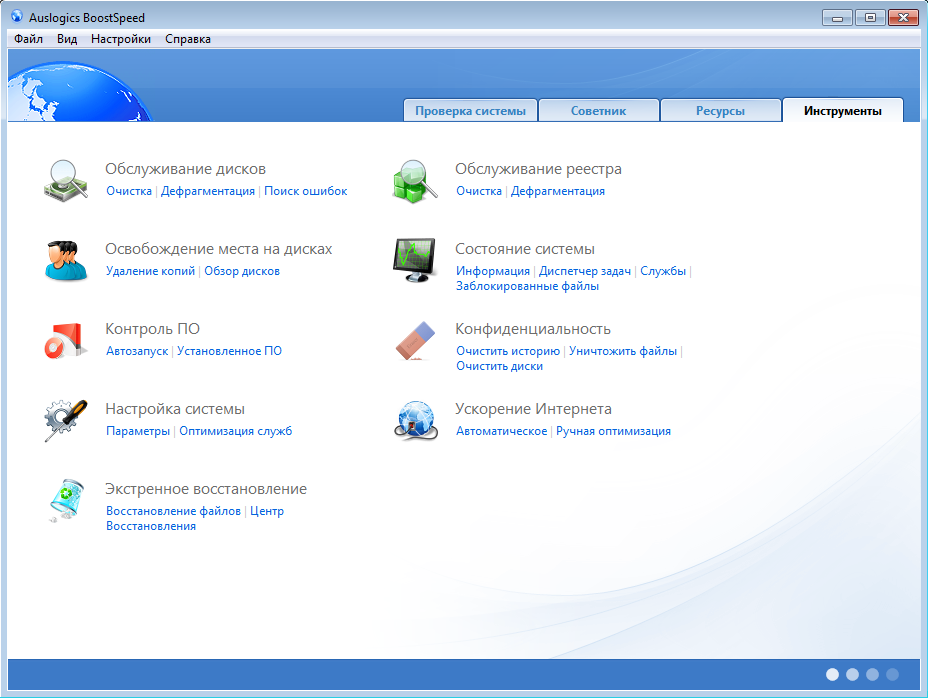The height and width of the screenshot is (698, 928).
Task: Click the Удаление копий link
Action: (150, 271)
